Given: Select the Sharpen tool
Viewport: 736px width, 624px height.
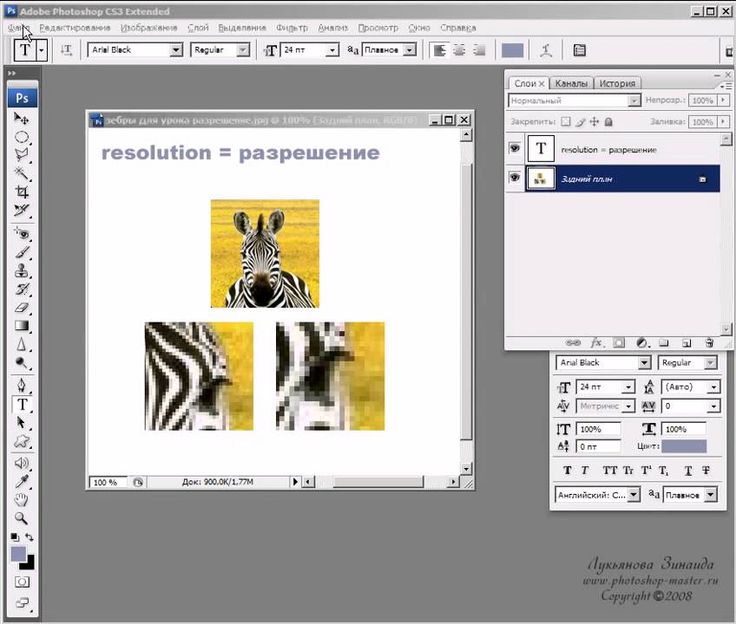Looking at the screenshot, I should tap(21, 345).
